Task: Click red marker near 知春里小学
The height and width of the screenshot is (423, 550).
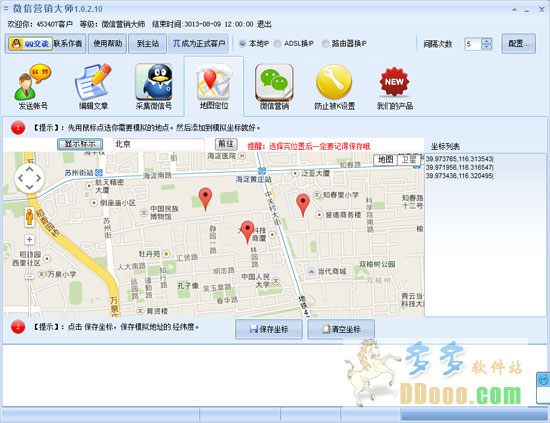Action: pos(303,205)
